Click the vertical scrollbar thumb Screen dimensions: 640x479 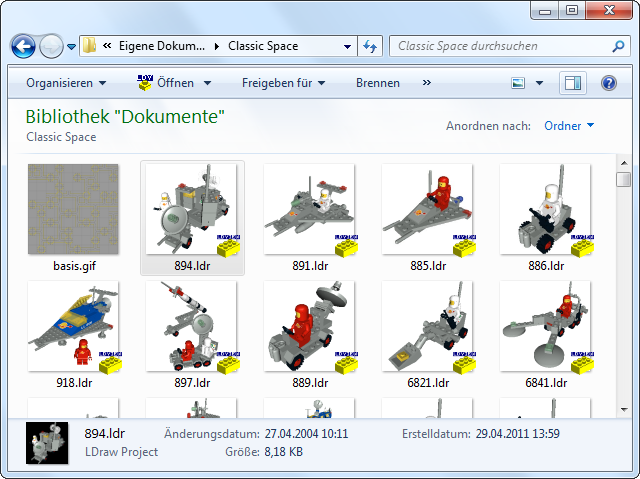coord(624,179)
